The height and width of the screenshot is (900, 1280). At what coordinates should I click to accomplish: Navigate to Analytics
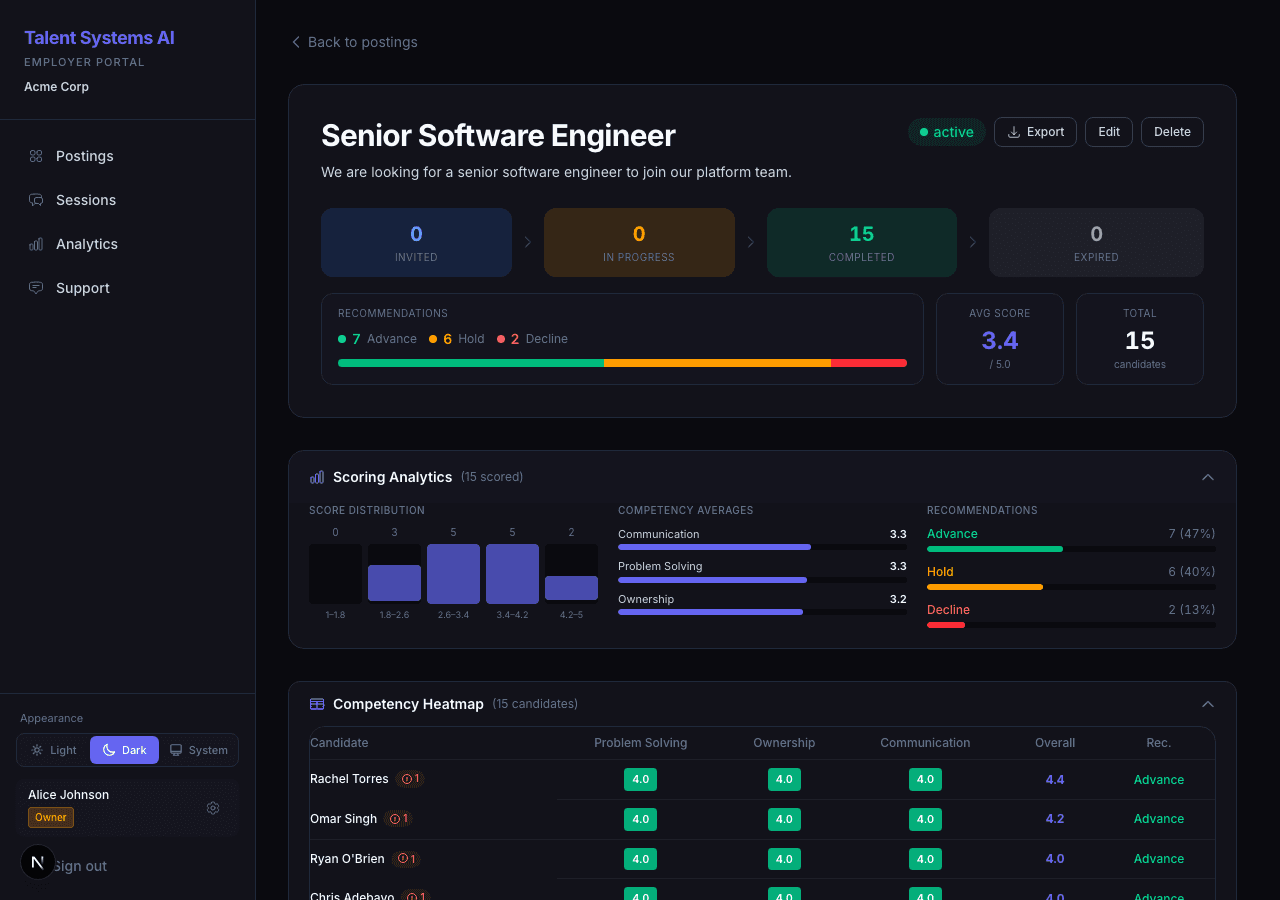(128, 244)
